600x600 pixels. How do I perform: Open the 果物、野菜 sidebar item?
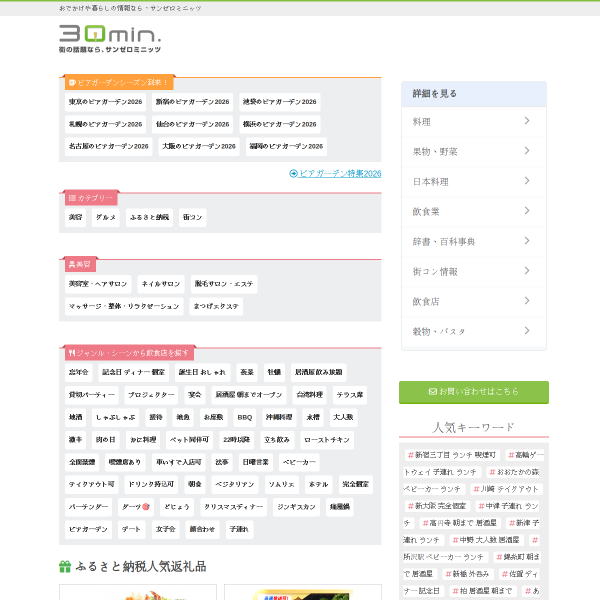click(x=474, y=152)
